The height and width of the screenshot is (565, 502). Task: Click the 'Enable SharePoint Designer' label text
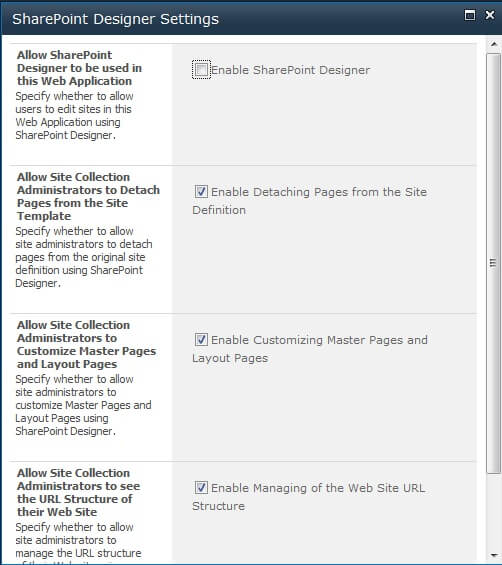point(290,70)
